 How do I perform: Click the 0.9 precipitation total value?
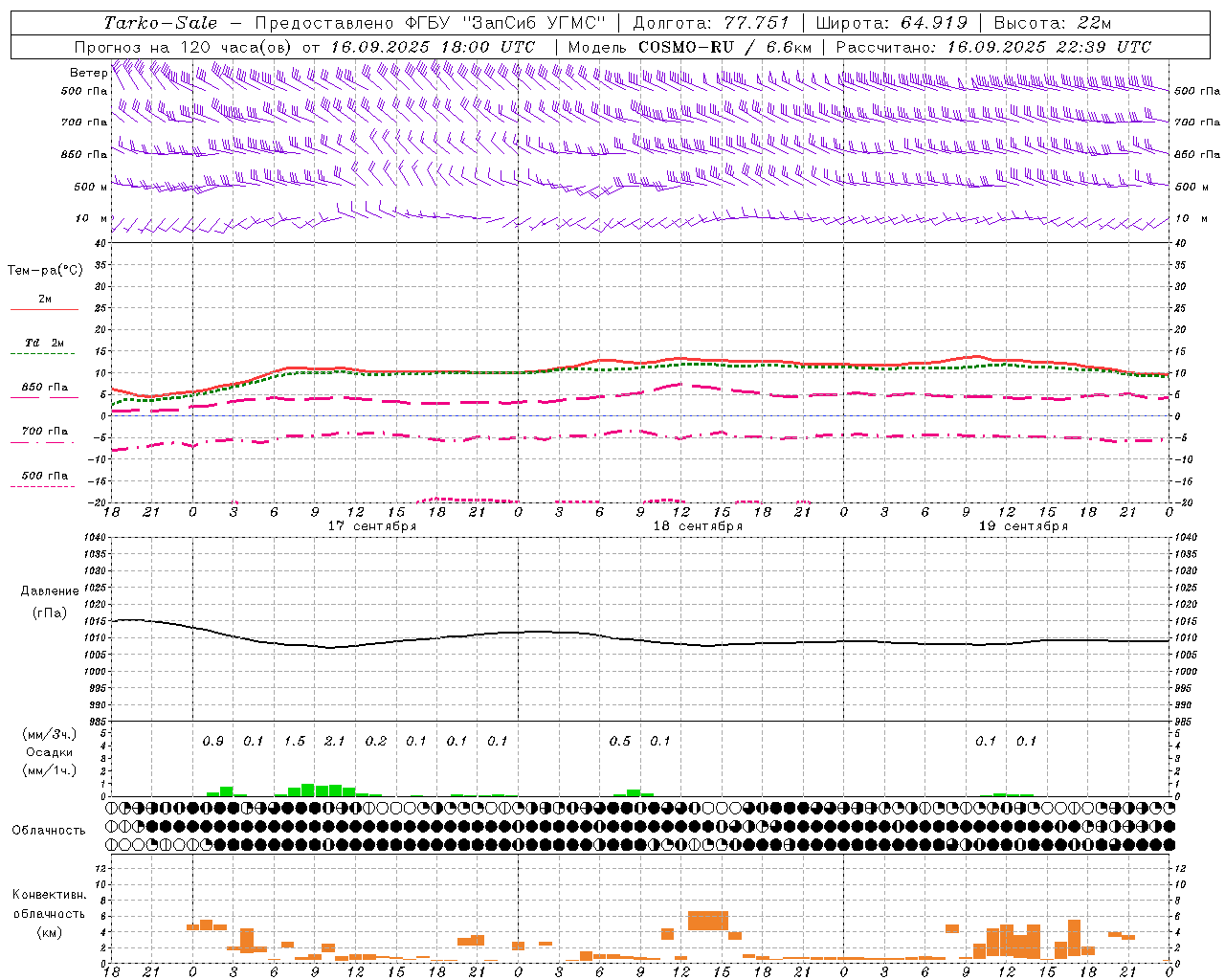212,742
